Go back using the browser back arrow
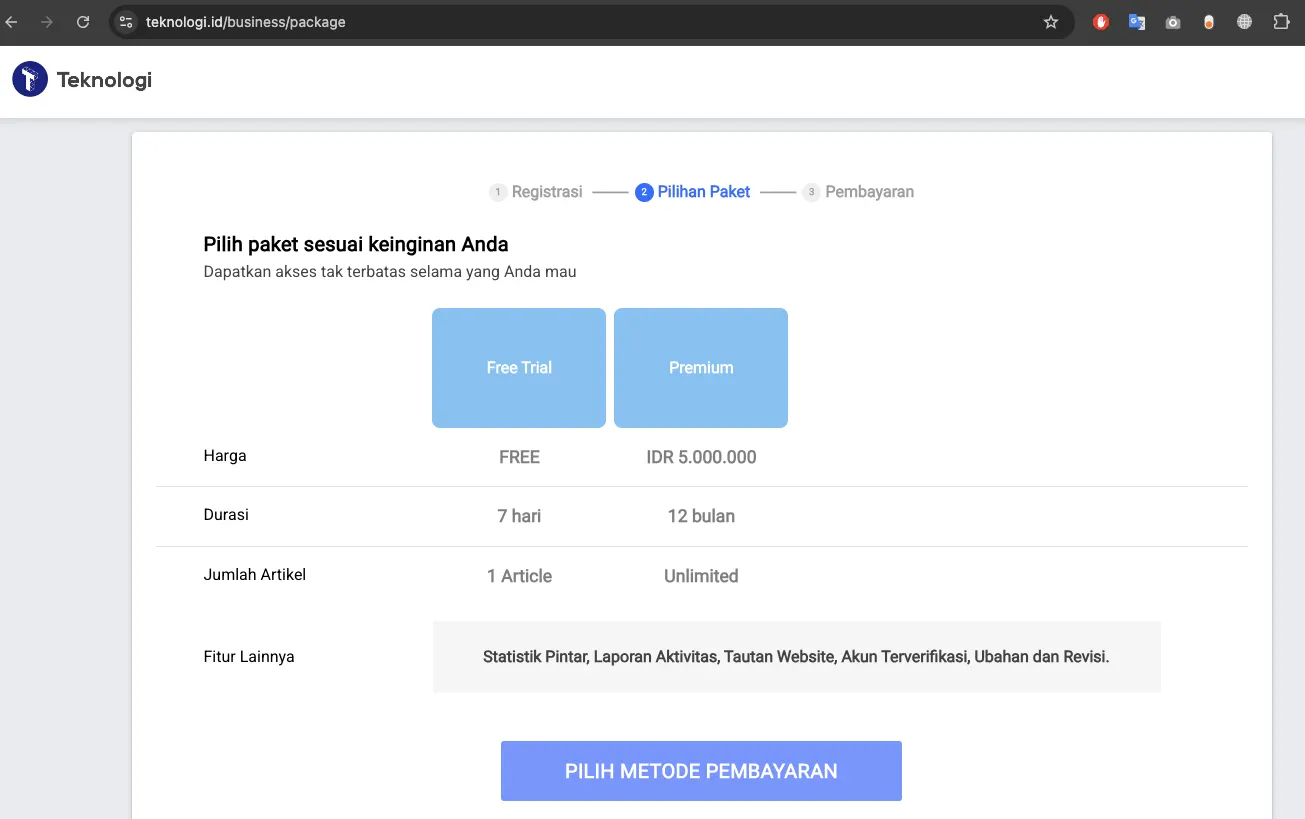 tap(12, 22)
